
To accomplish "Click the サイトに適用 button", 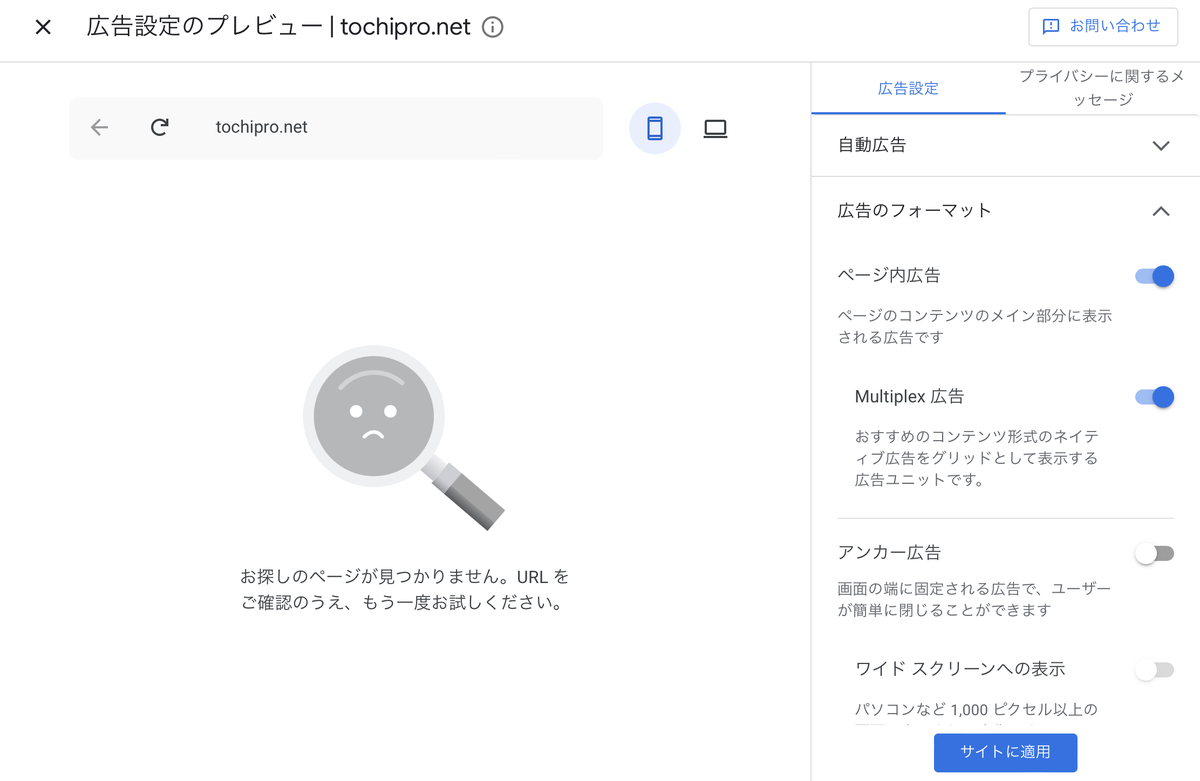I will click(1006, 752).
